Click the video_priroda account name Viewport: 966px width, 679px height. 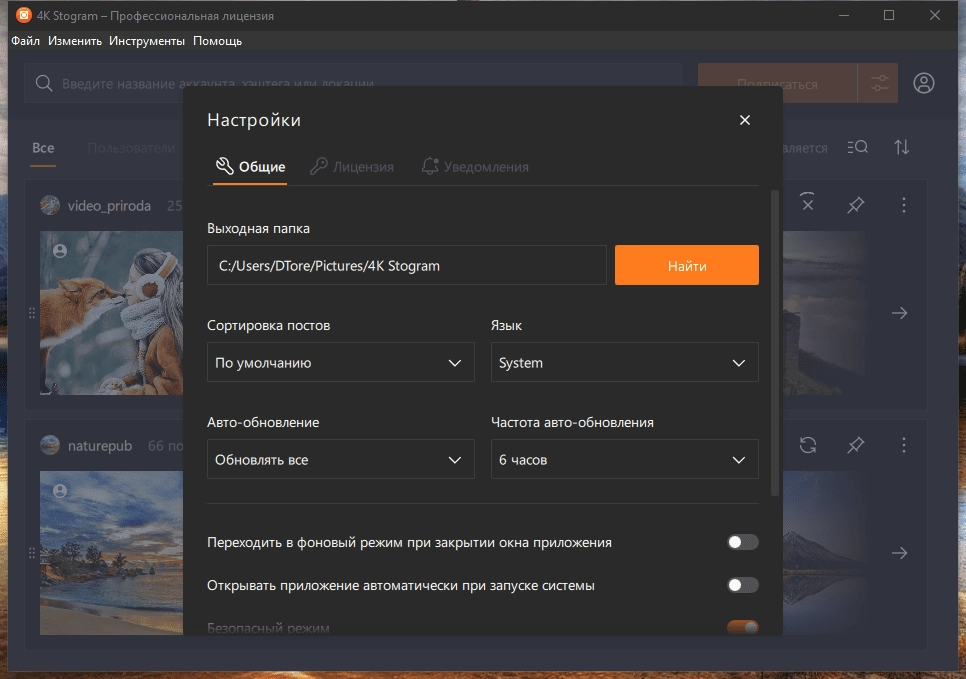pos(109,206)
